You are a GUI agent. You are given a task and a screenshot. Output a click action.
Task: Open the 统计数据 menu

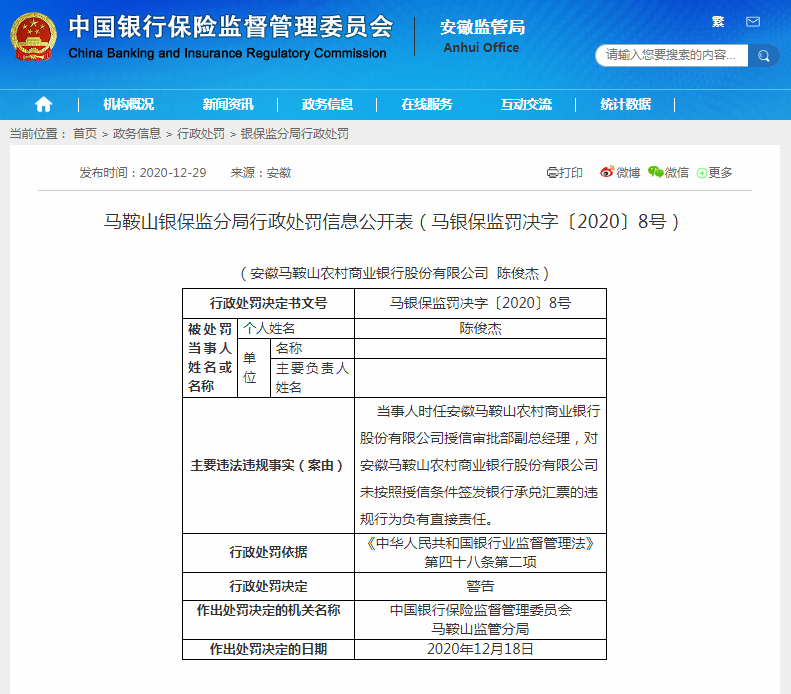pos(626,104)
